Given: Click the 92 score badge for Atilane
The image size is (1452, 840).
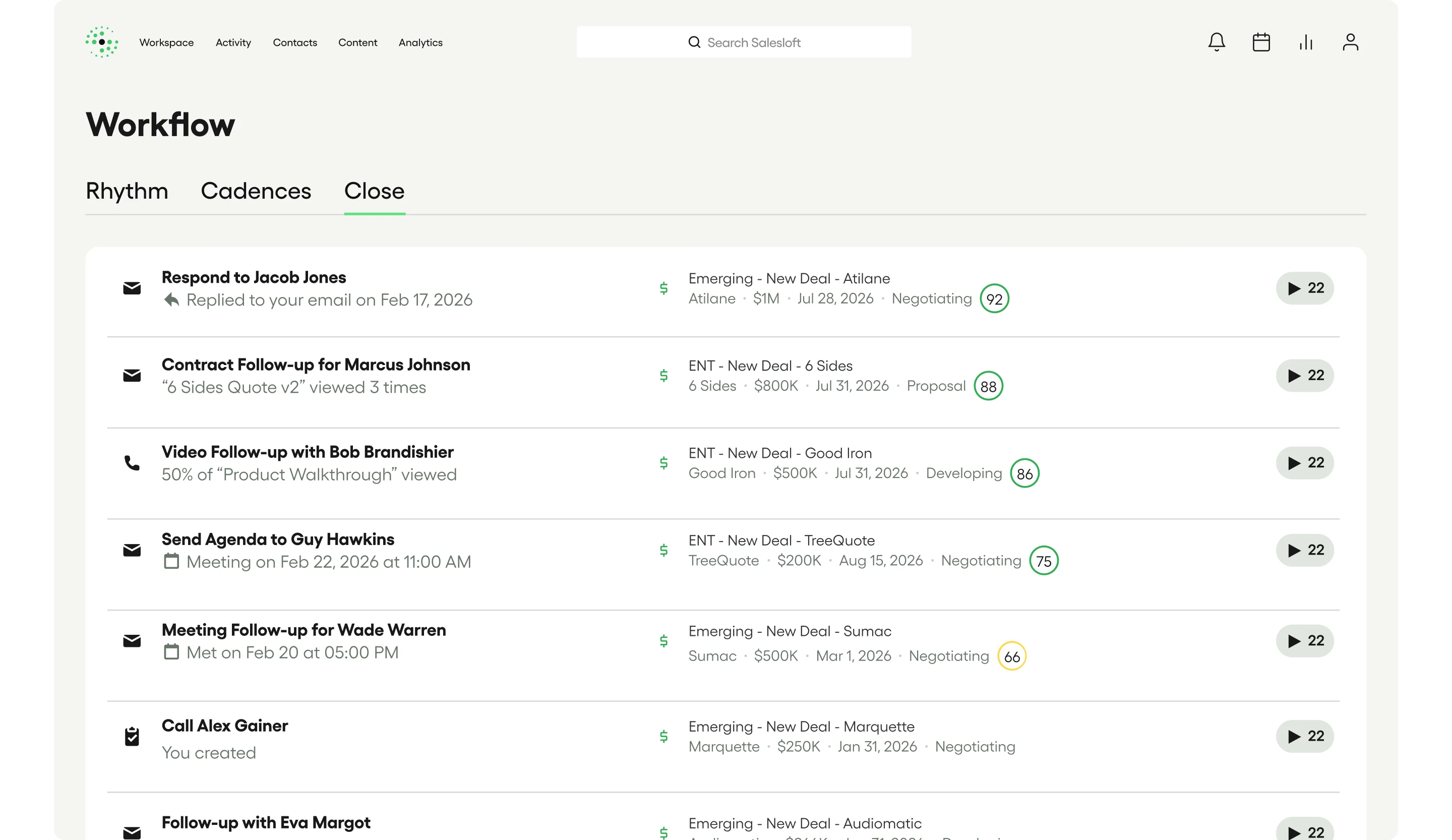Looking at the screenshot, I should [995, 299].
